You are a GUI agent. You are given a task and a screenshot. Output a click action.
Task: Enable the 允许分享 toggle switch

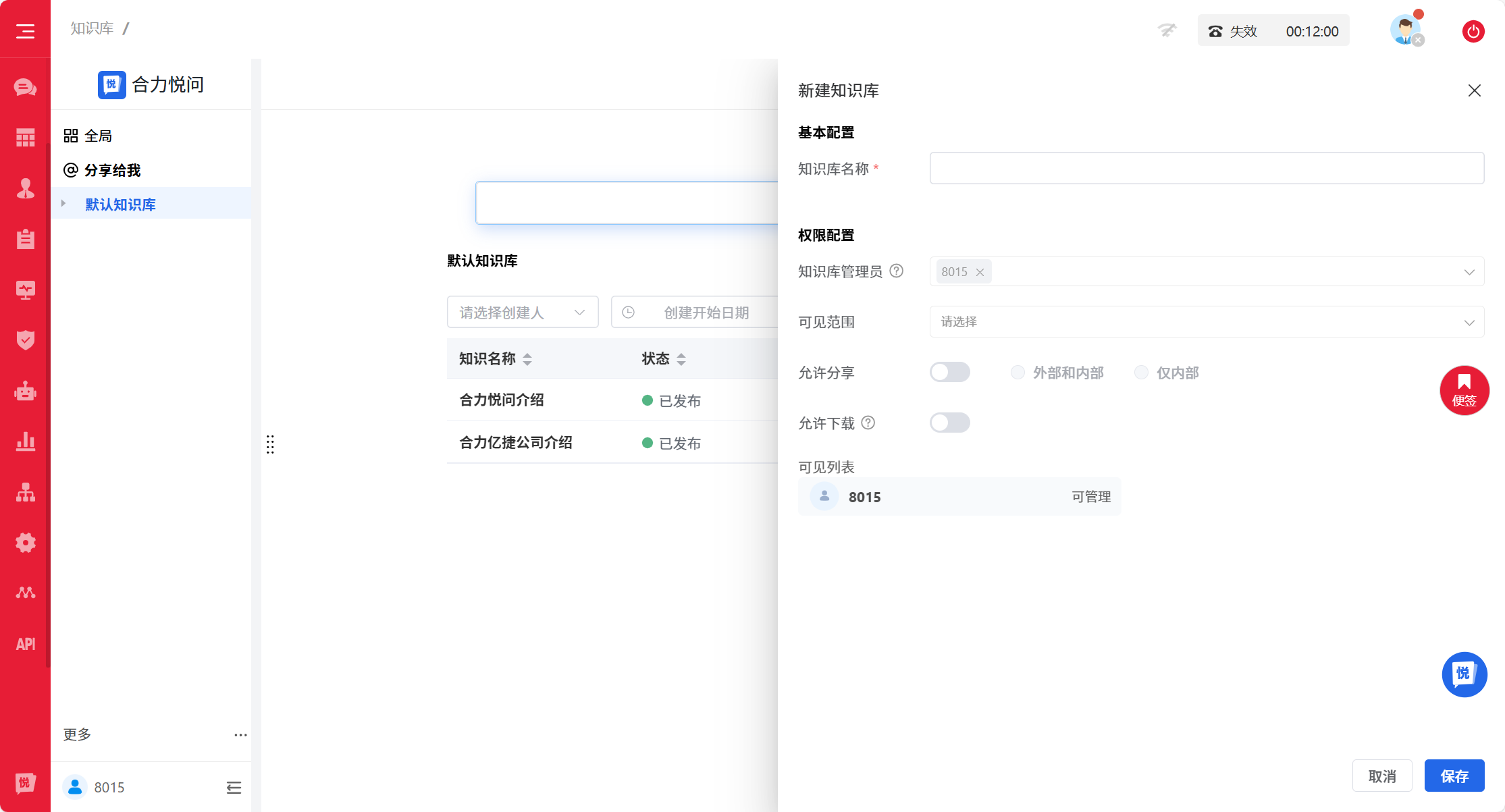point(950,372)
